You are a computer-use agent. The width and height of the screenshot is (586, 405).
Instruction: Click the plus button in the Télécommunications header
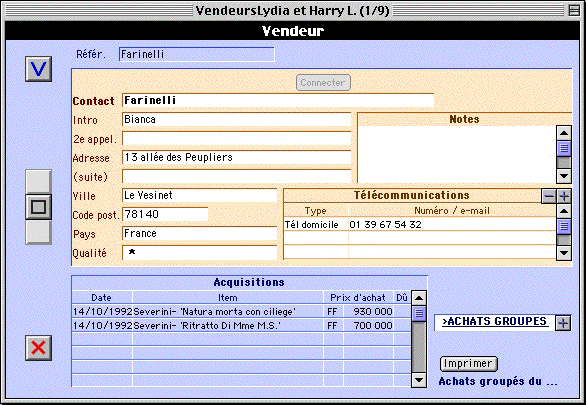(564, 196)
